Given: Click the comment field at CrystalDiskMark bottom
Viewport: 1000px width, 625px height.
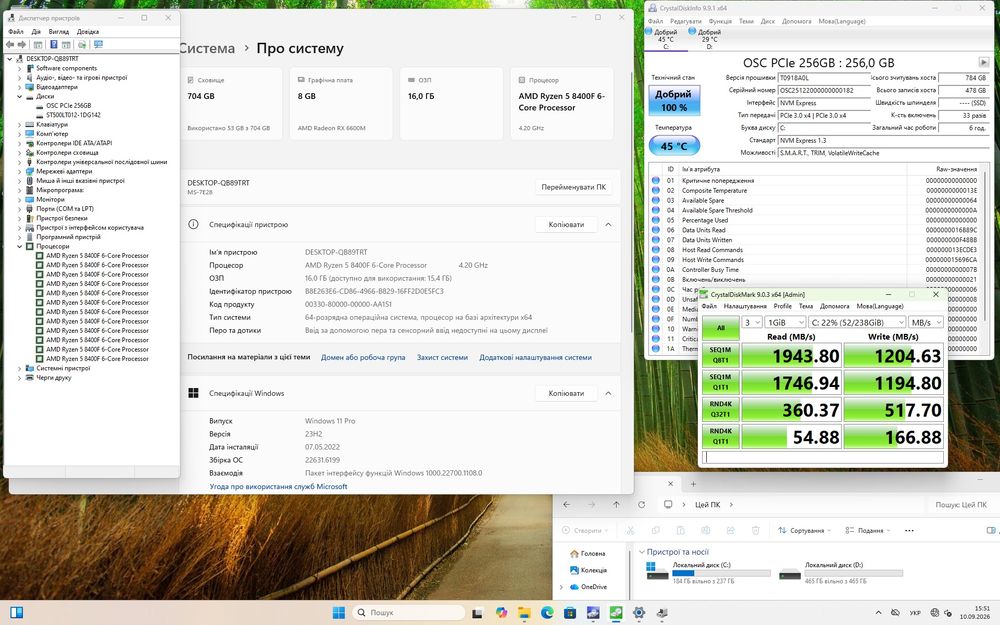Looking at the screenshot, I should click(823, 457).
